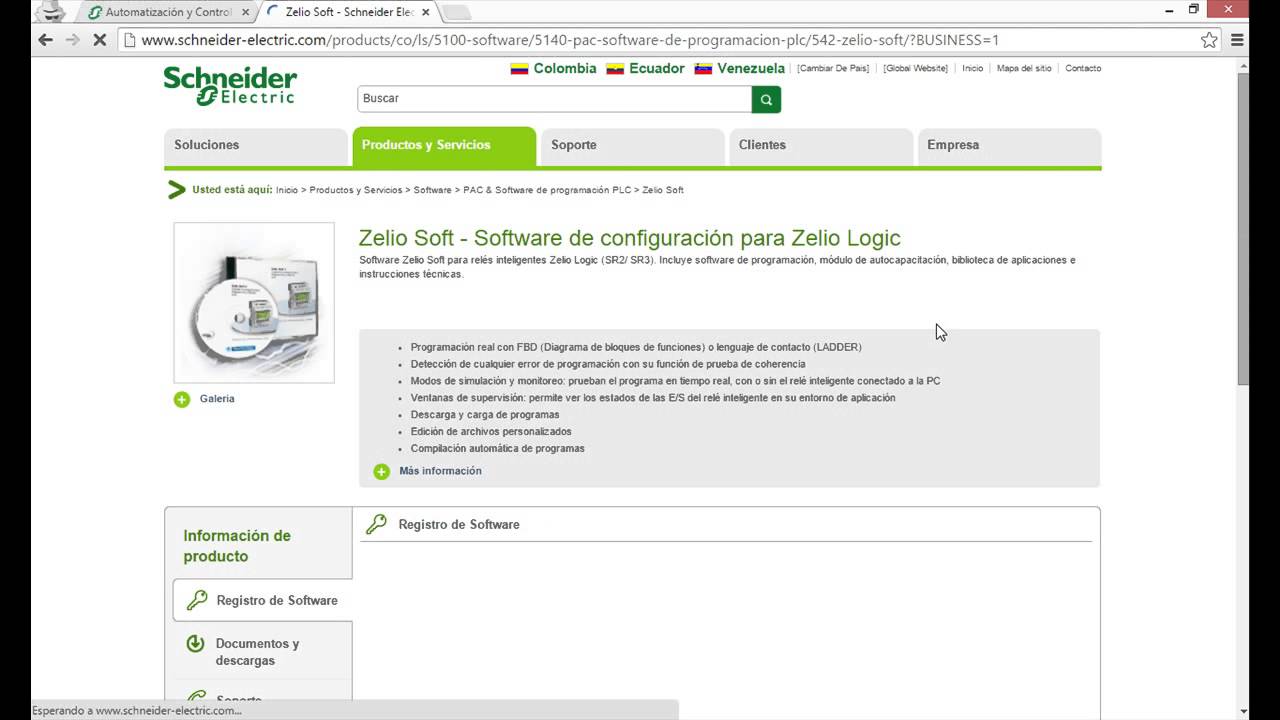The image size is (1280, 720).
Task: Click the Cambiar De País link
Action: 833,69
